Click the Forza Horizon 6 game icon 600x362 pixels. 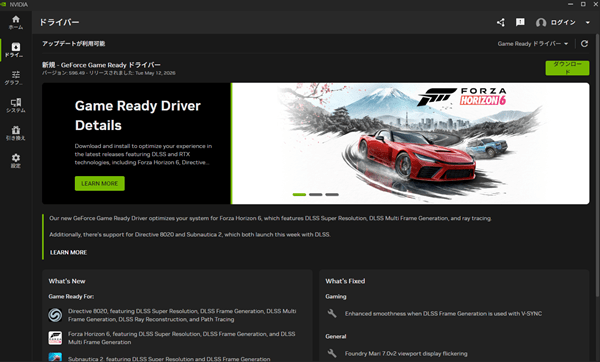coord(55,338)
